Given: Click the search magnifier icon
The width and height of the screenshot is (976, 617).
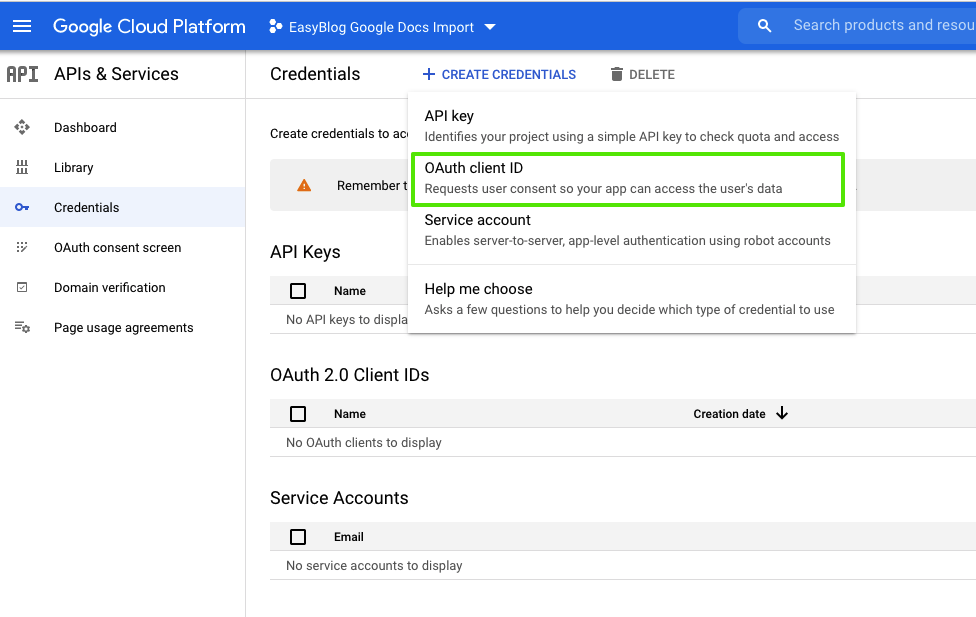Looking at the screenshot, I should pyautogui.click(x=764, y=26).
